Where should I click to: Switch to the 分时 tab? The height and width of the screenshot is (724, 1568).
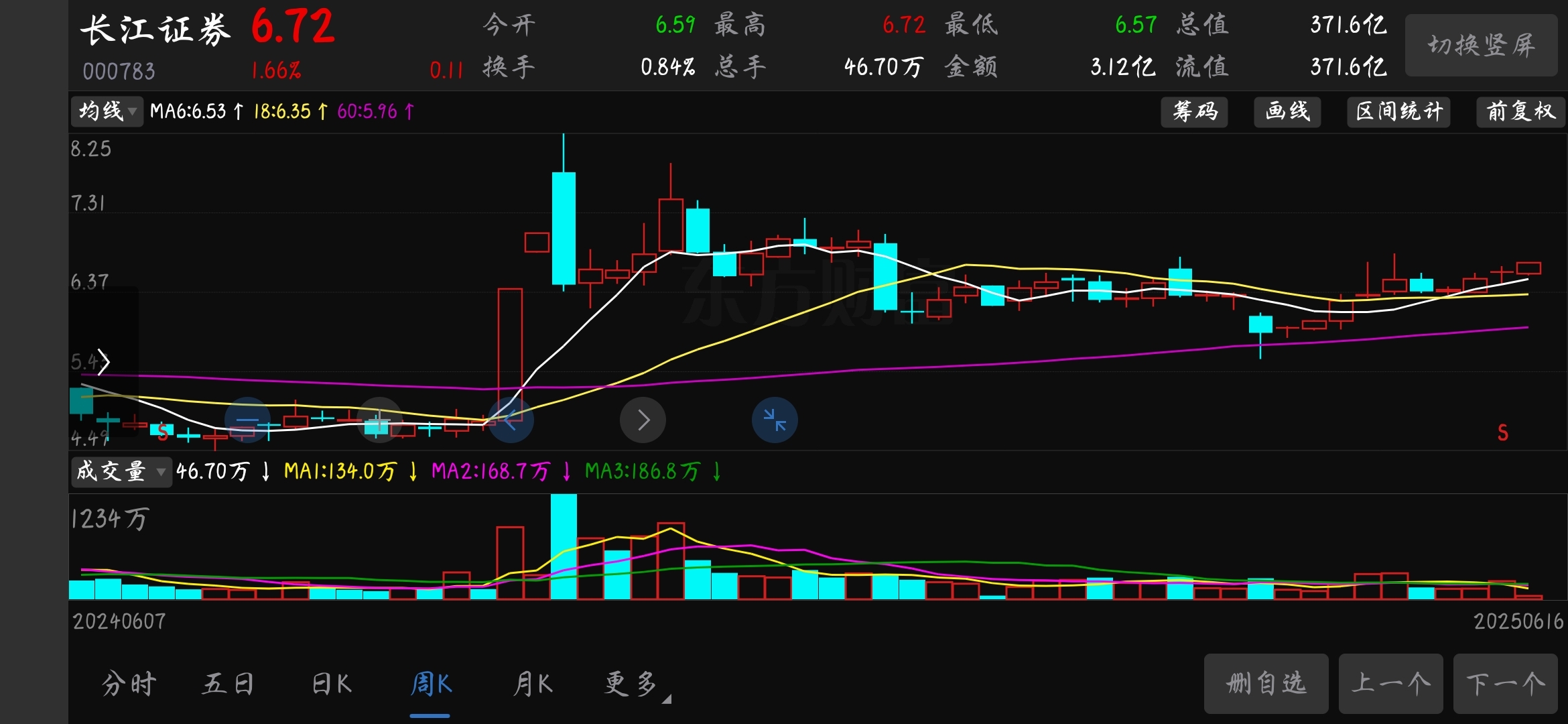[x=129, y=684]
